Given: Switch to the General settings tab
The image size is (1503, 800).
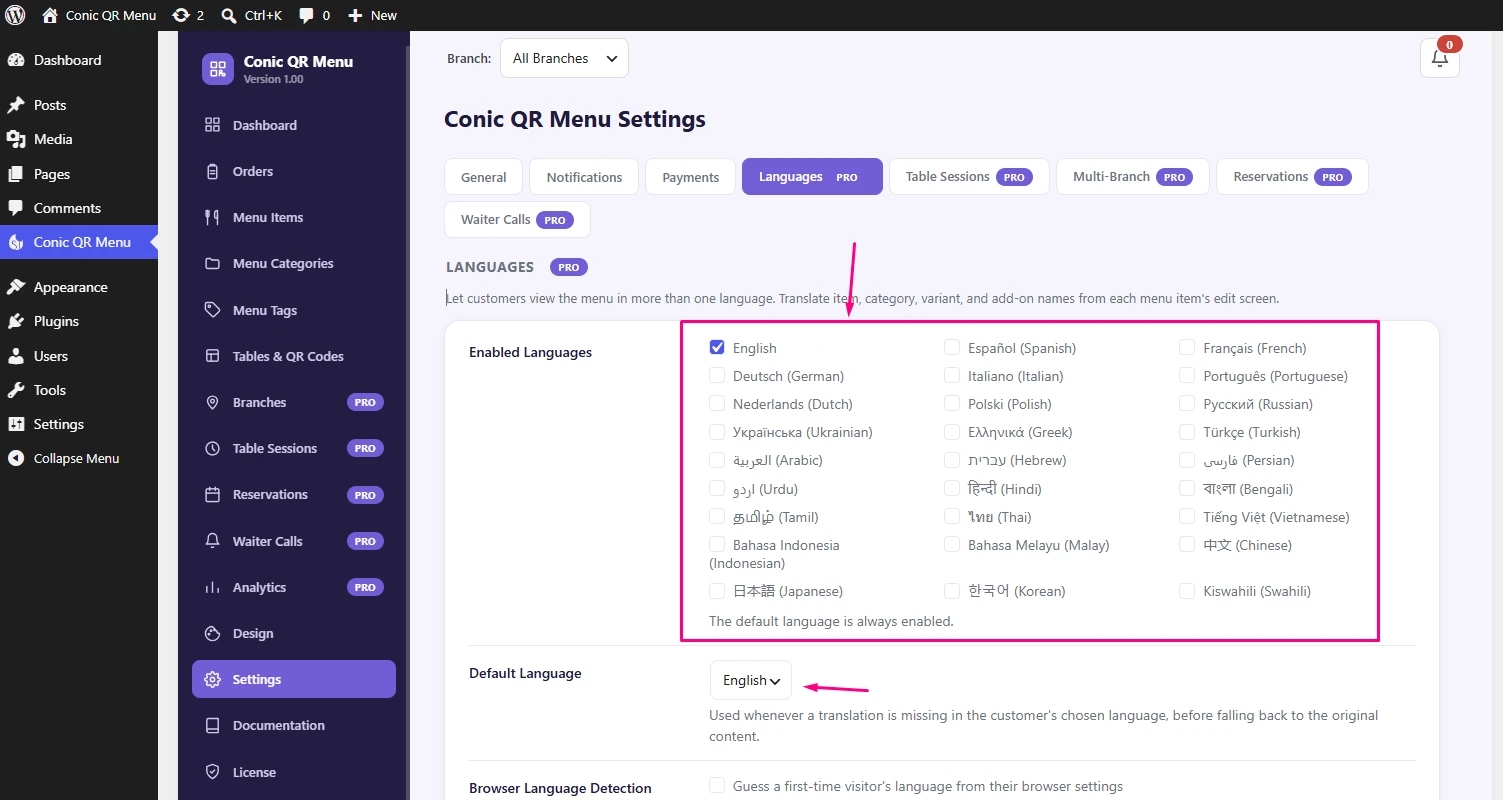Looking at the screenshot, I should 483,177.
